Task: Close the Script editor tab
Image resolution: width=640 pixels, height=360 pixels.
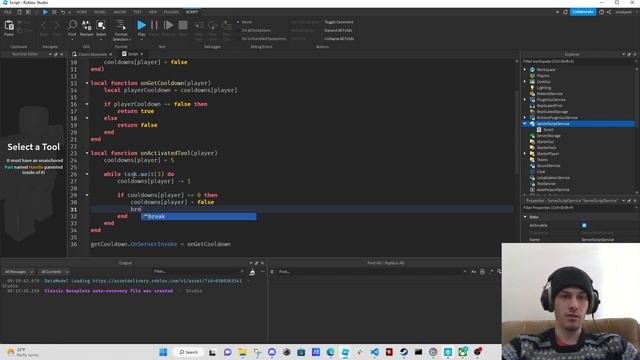Action: pyautogui.click(x=142, y=54)
